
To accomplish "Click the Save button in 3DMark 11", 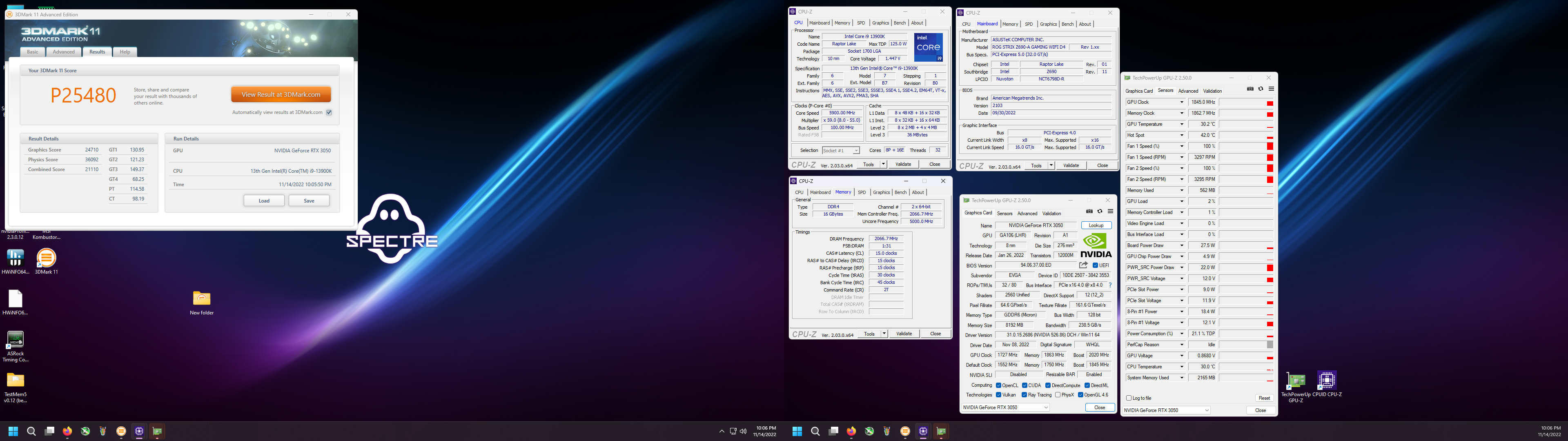I will pos(309,200).
